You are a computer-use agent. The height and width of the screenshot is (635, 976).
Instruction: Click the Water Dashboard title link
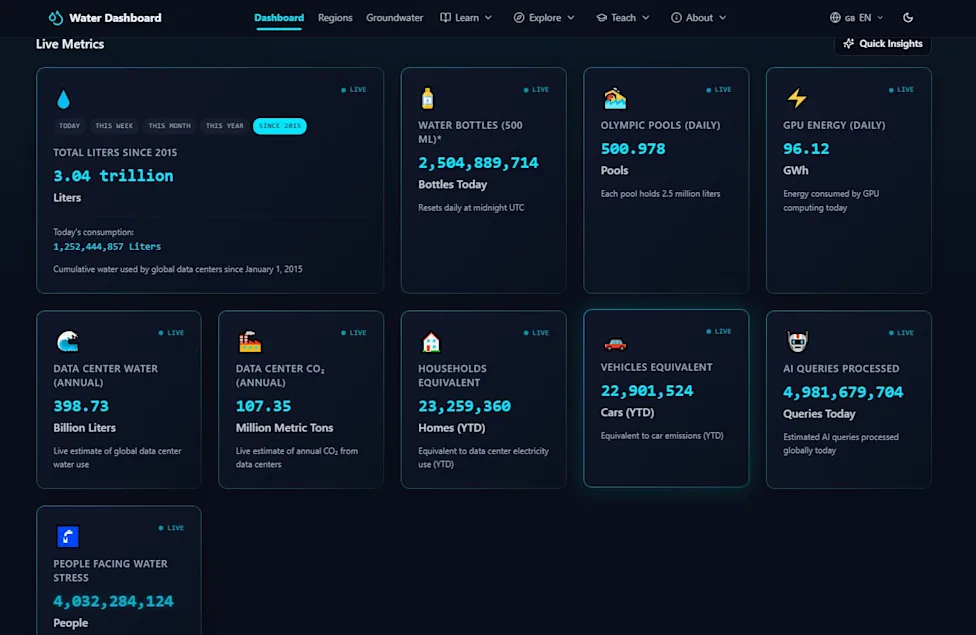pyautogui.click(x=115, y=17)
